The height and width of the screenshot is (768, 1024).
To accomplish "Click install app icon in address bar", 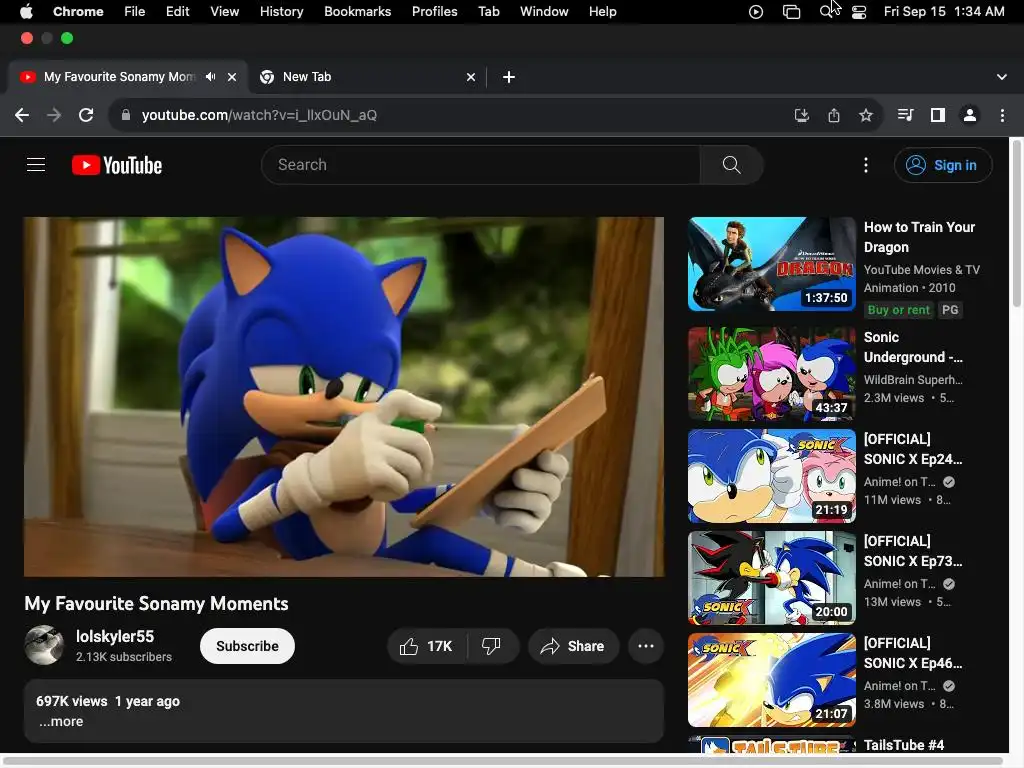I will 801,116.
